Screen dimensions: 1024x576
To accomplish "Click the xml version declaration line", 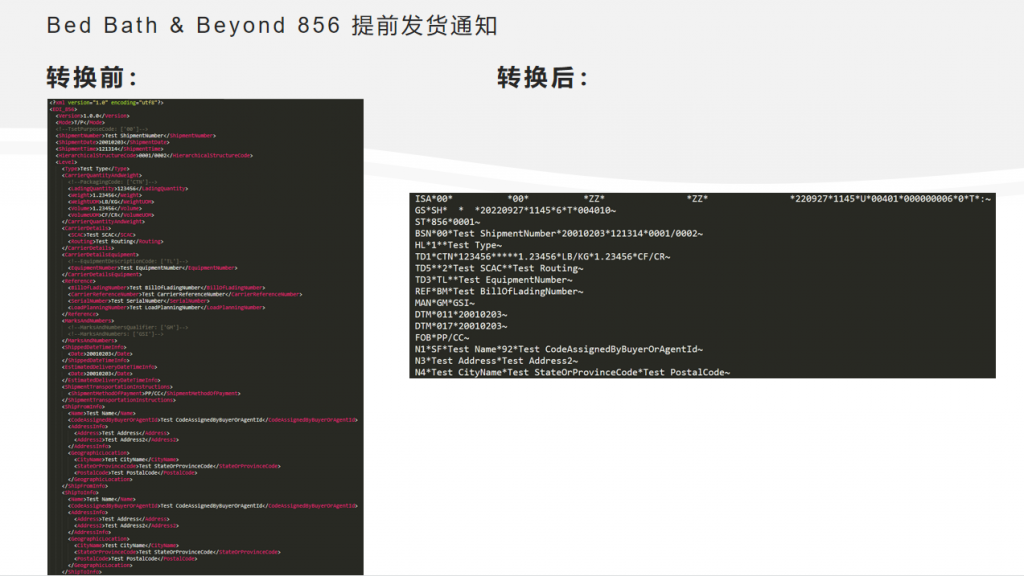I will click(x=107, y=103).
